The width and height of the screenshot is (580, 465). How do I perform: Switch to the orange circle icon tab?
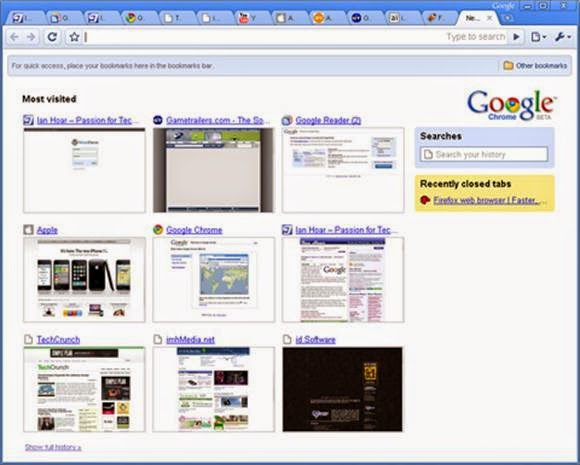pos(327,18)
